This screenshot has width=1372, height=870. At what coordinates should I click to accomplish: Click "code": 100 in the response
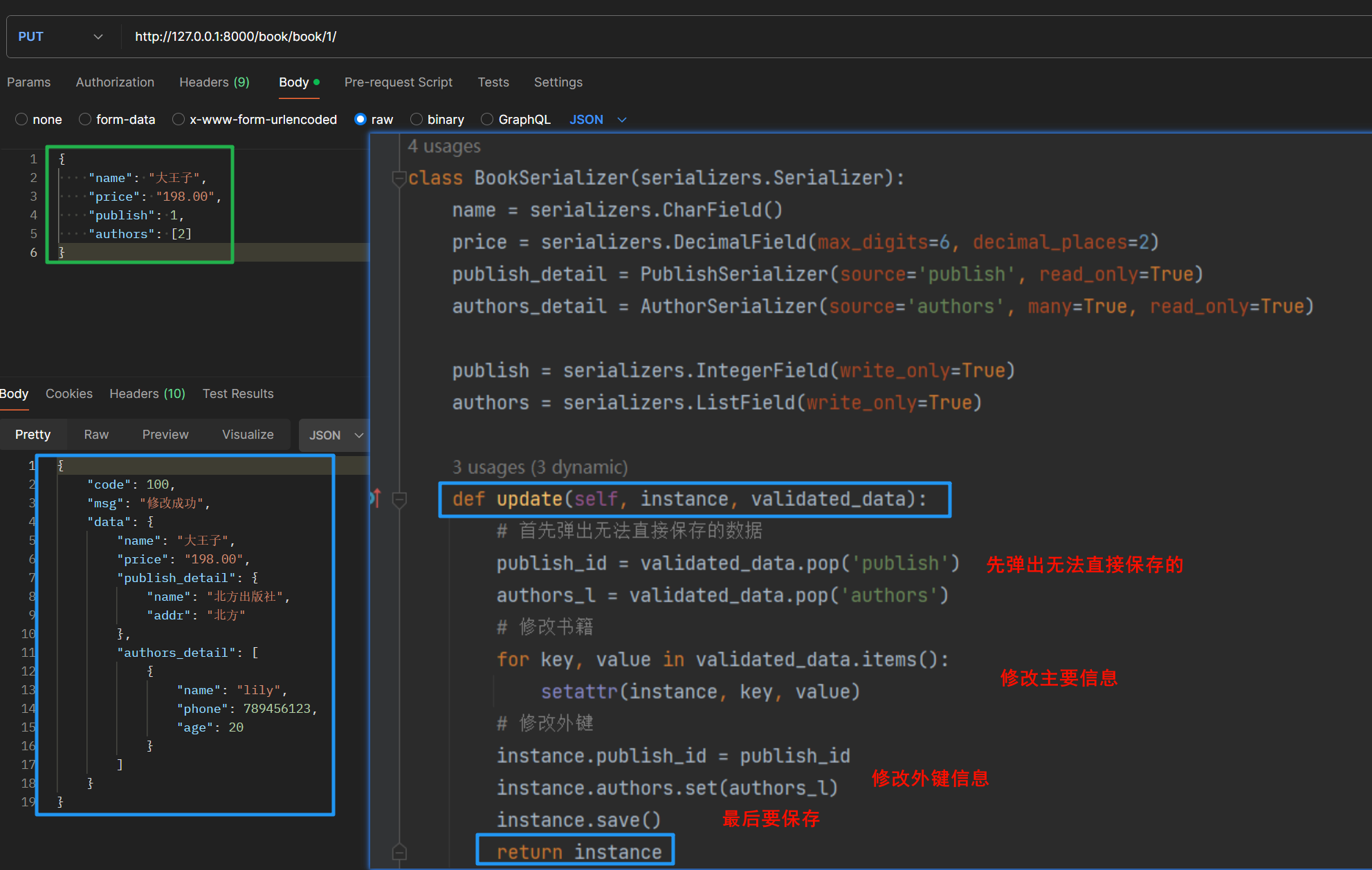point(131,484)
